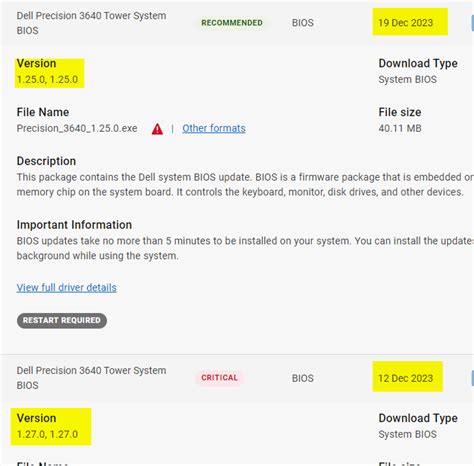Open View full driver details link

(x=67, y=288)
